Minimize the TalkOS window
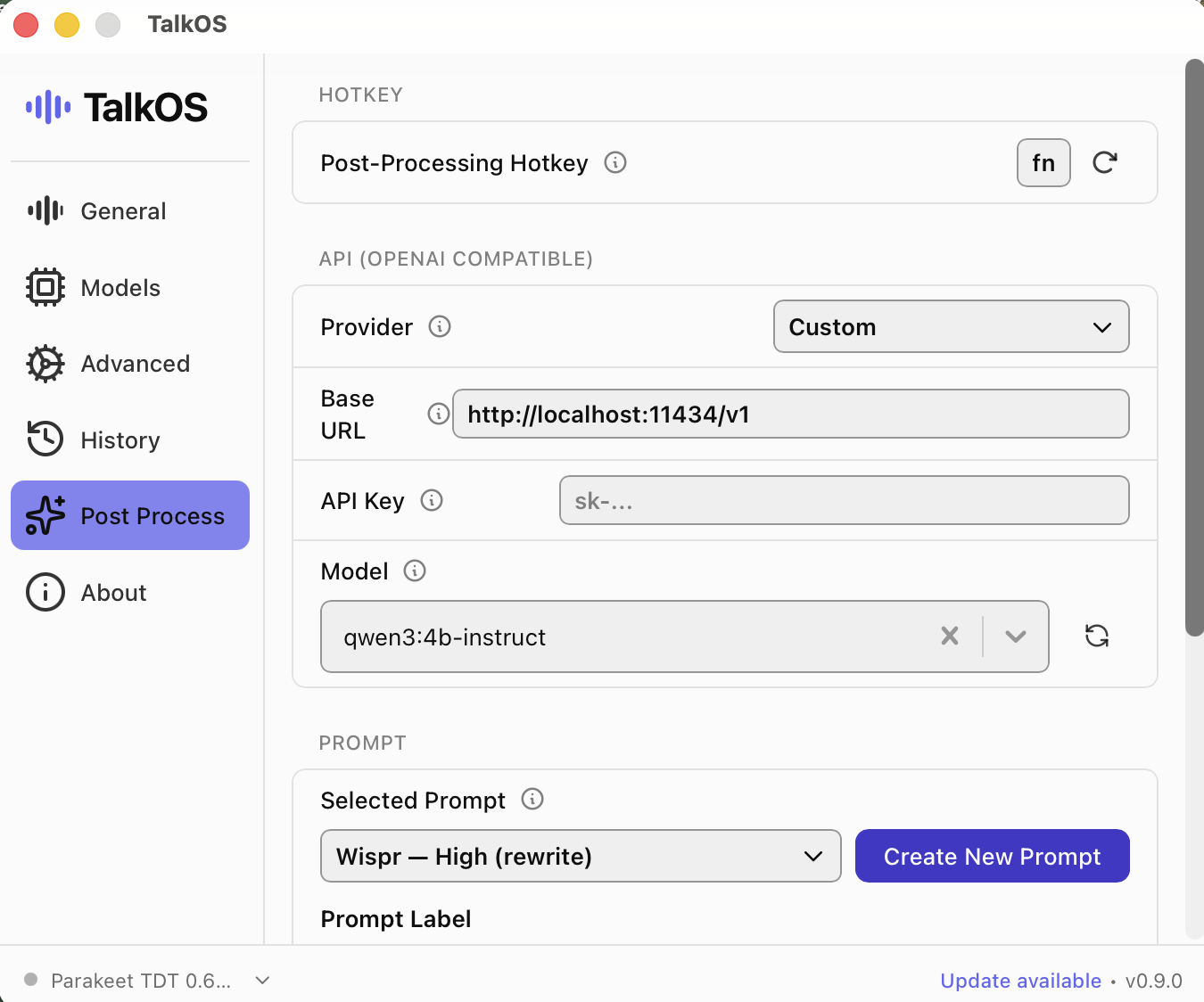The image size is (1204, 1002). (67, 25)
